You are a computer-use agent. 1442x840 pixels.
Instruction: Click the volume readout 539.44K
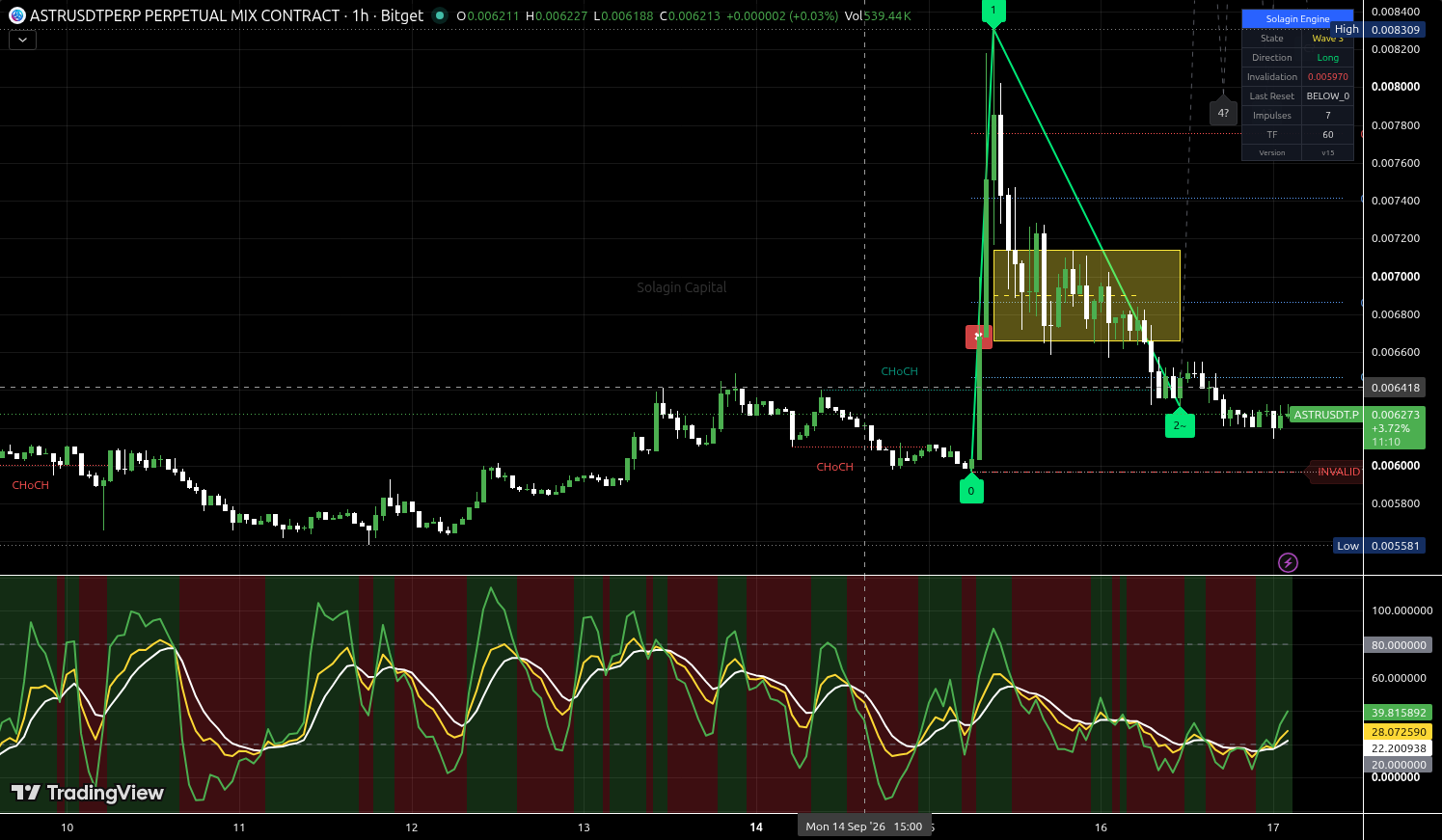click(x=887, y=16)
